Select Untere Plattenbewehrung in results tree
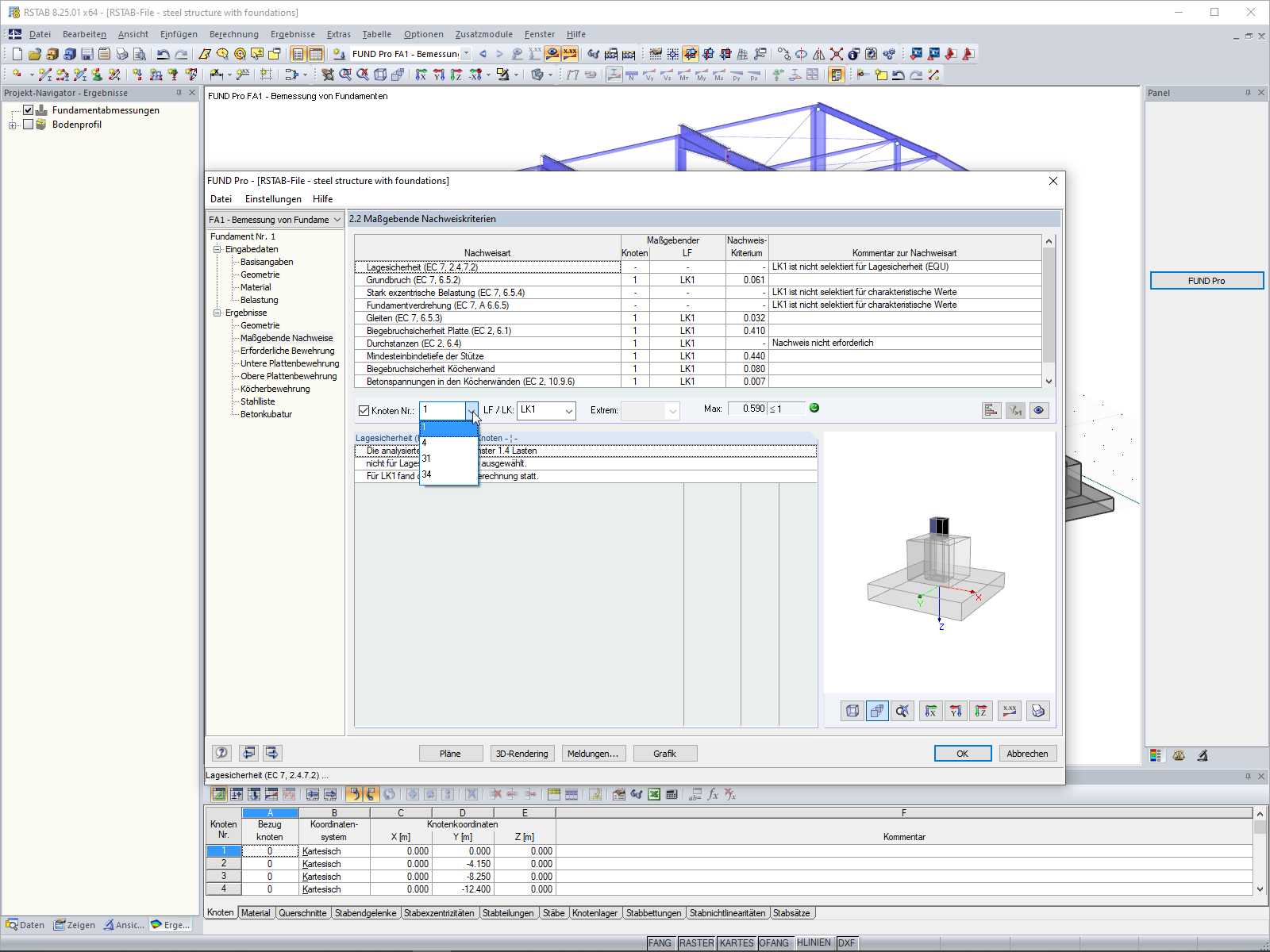 (290, 363)
